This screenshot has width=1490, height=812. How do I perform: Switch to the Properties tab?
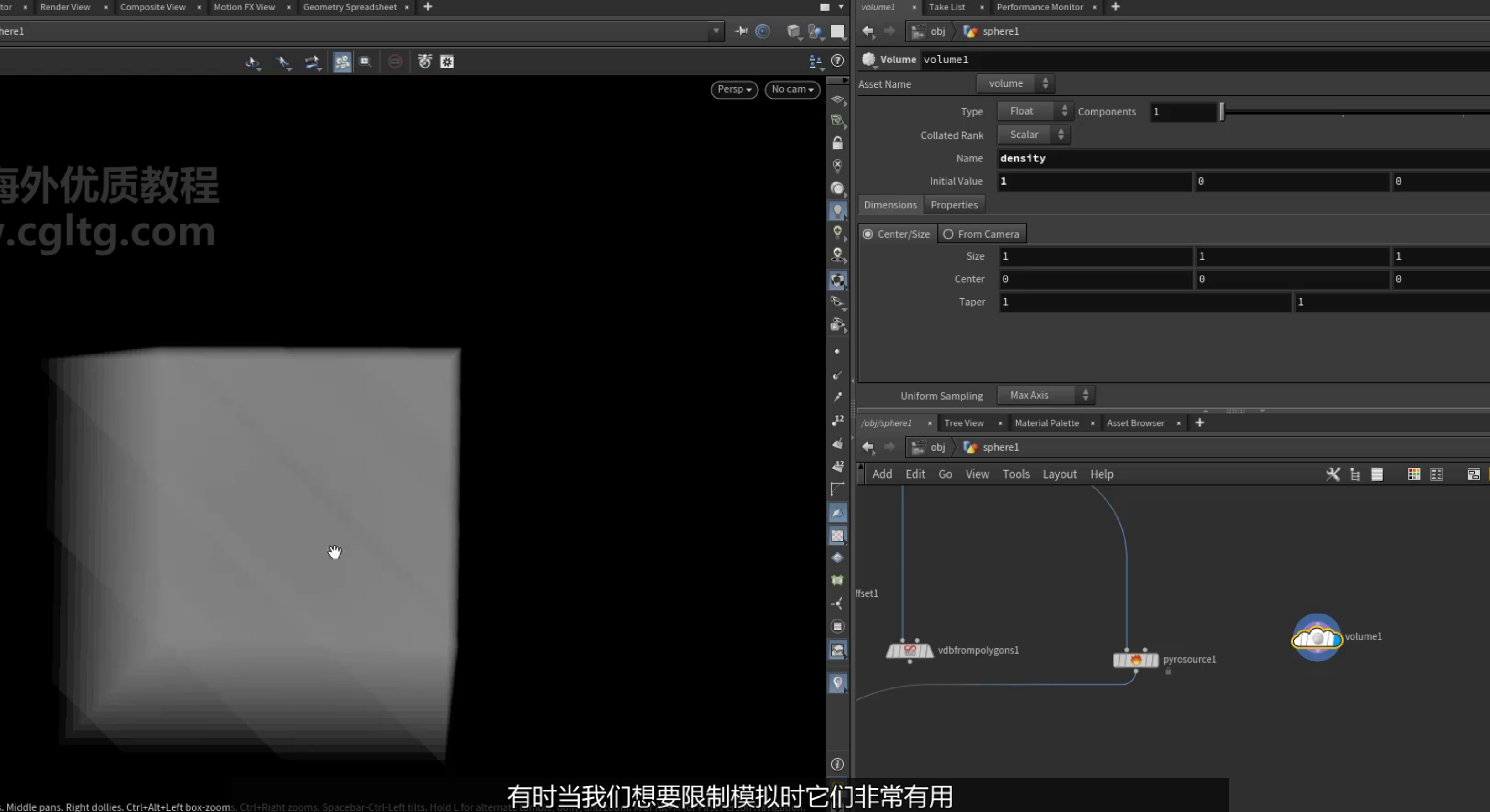[x=954, y=205]
